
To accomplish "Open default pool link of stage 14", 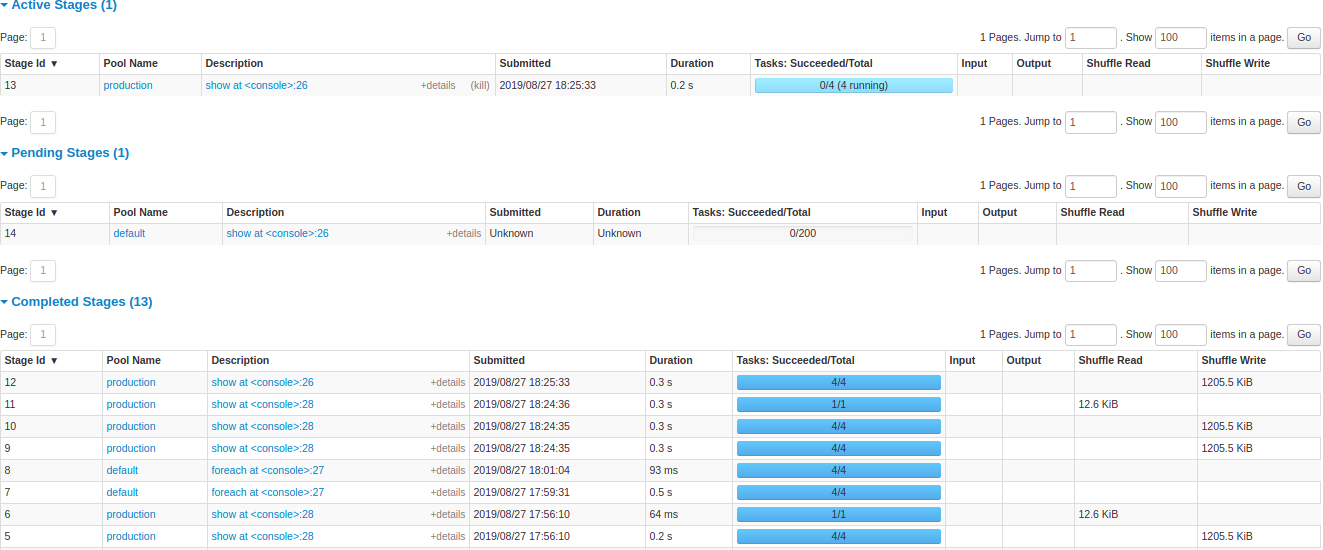I will (129, 234).
